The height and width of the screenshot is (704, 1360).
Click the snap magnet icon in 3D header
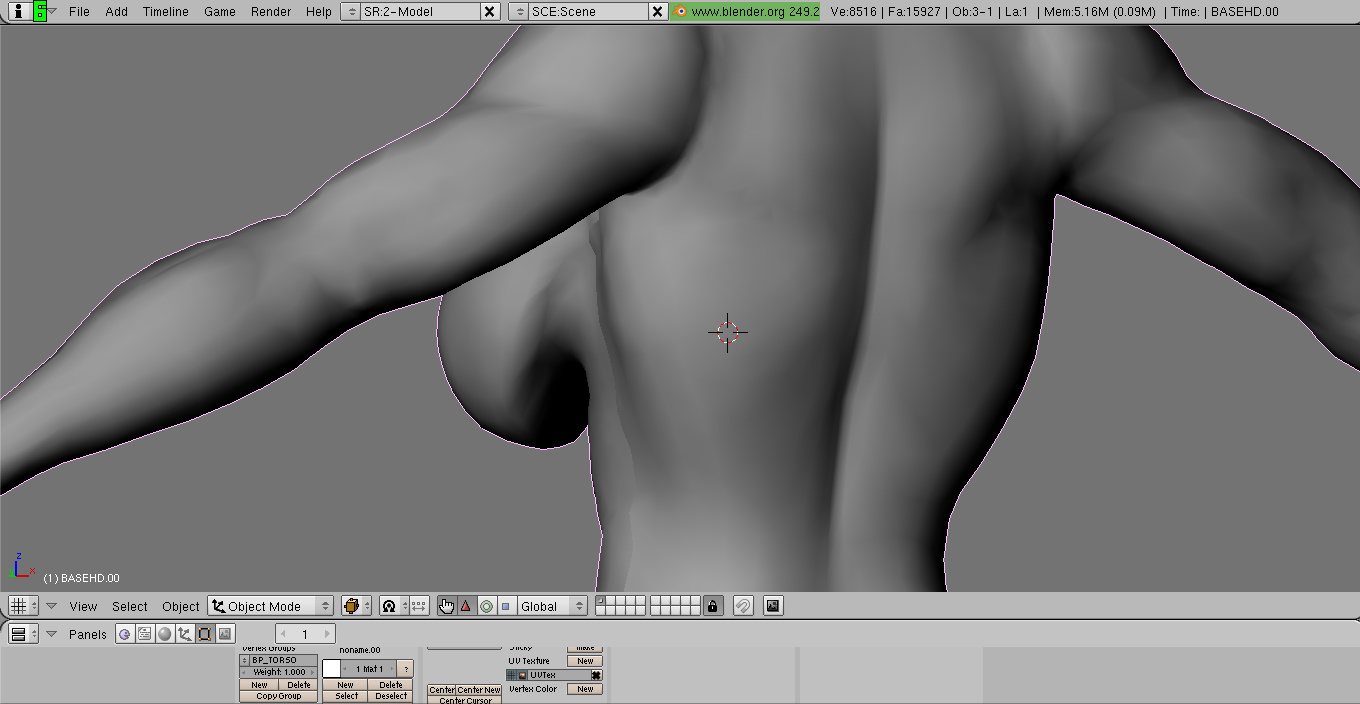pos(743,606)
